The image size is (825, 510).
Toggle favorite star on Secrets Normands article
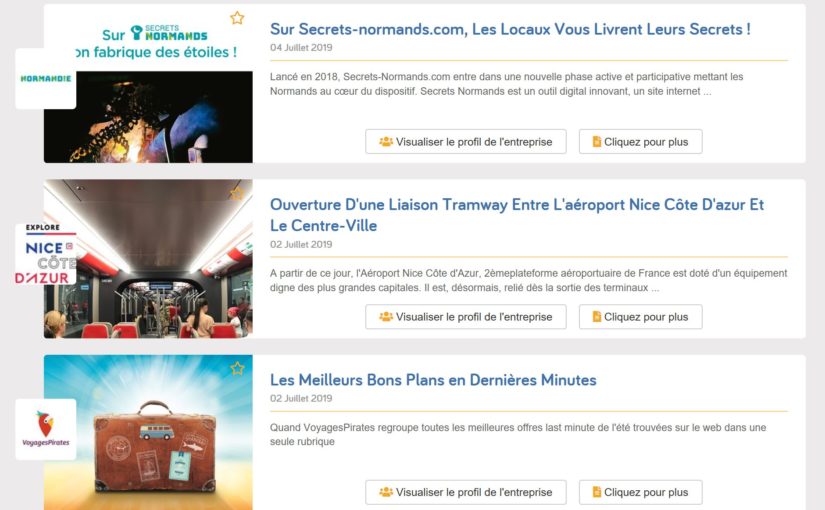(x=237, y=18)
